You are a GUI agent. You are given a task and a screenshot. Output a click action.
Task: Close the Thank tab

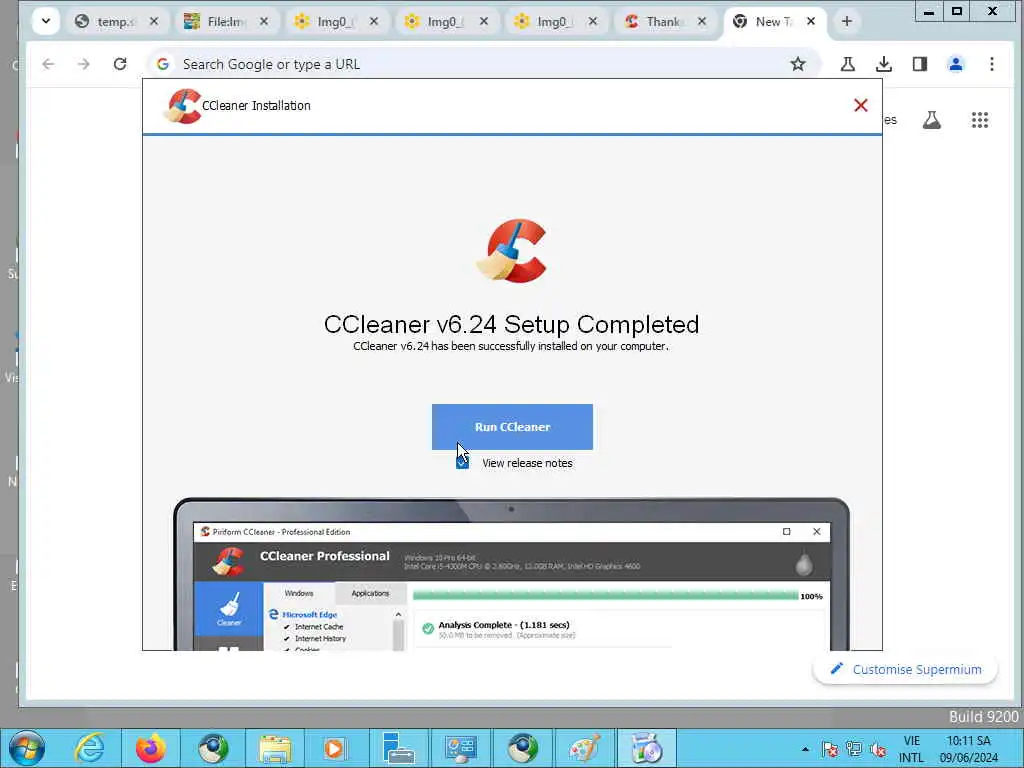click(x=701, y=22)
